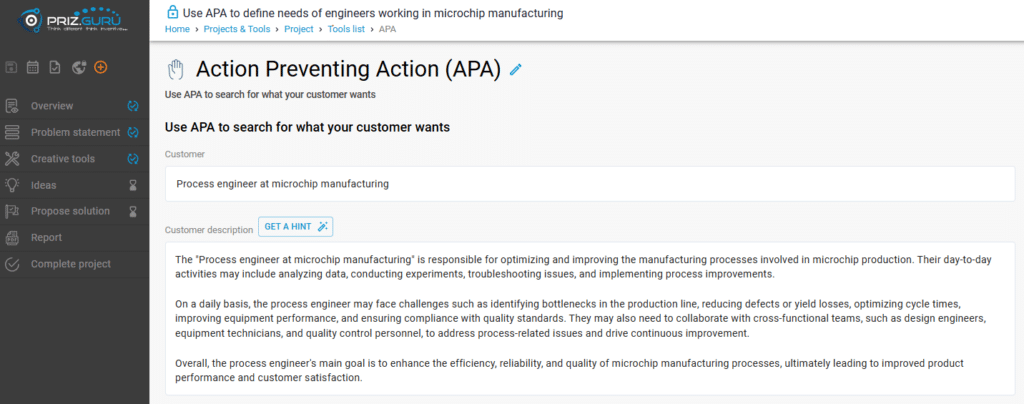Click the save disk icon in sidebar
Viewport: 1024px width, 404px height.
click(x=11, y=67)
